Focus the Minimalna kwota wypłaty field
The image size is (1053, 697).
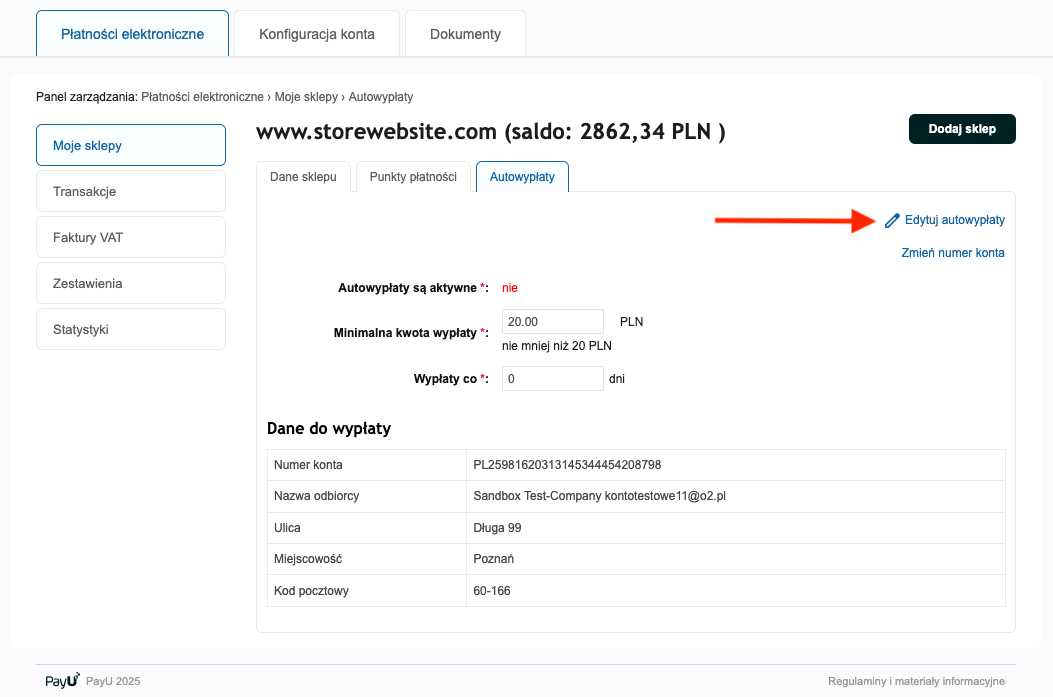click(x=552, y=322)
